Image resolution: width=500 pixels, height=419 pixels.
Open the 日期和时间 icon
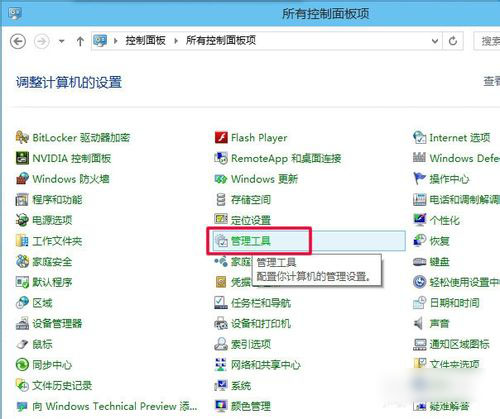point(419,303)
